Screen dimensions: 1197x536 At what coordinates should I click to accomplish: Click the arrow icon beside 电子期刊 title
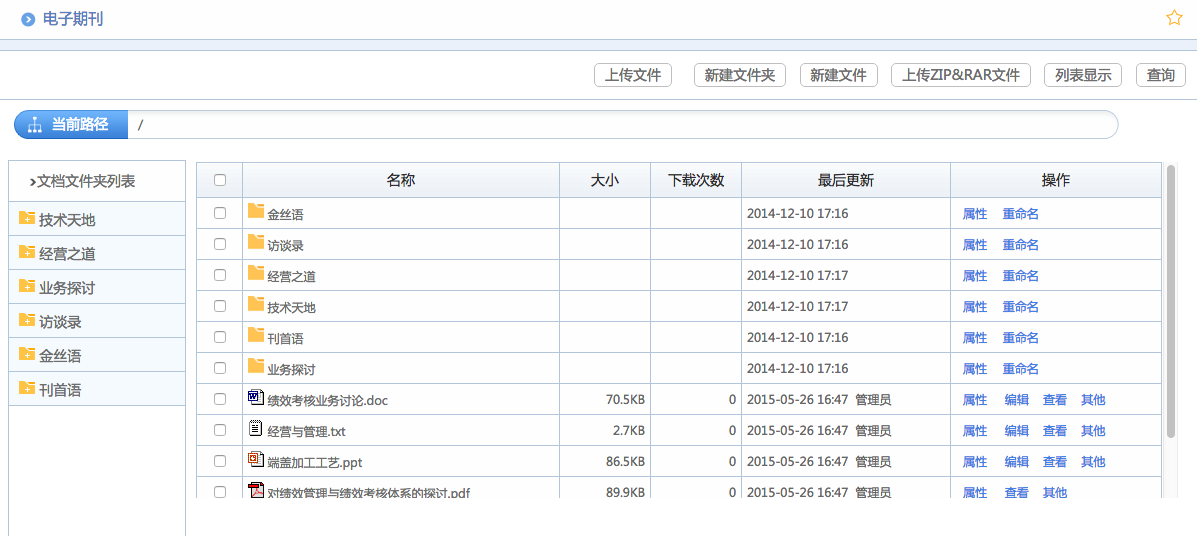[28, 19]
